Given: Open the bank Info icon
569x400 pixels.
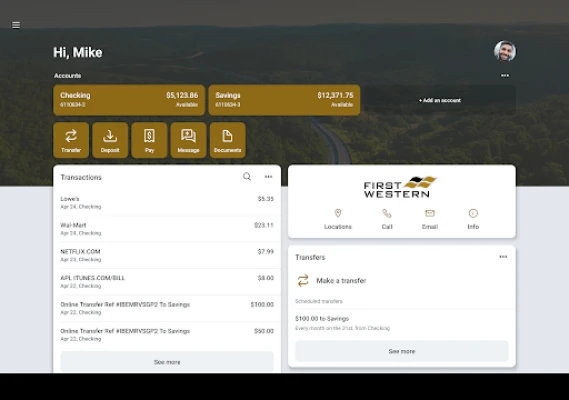Looking at the screenshot, I should pyautogui.click(x=473, y=213).
